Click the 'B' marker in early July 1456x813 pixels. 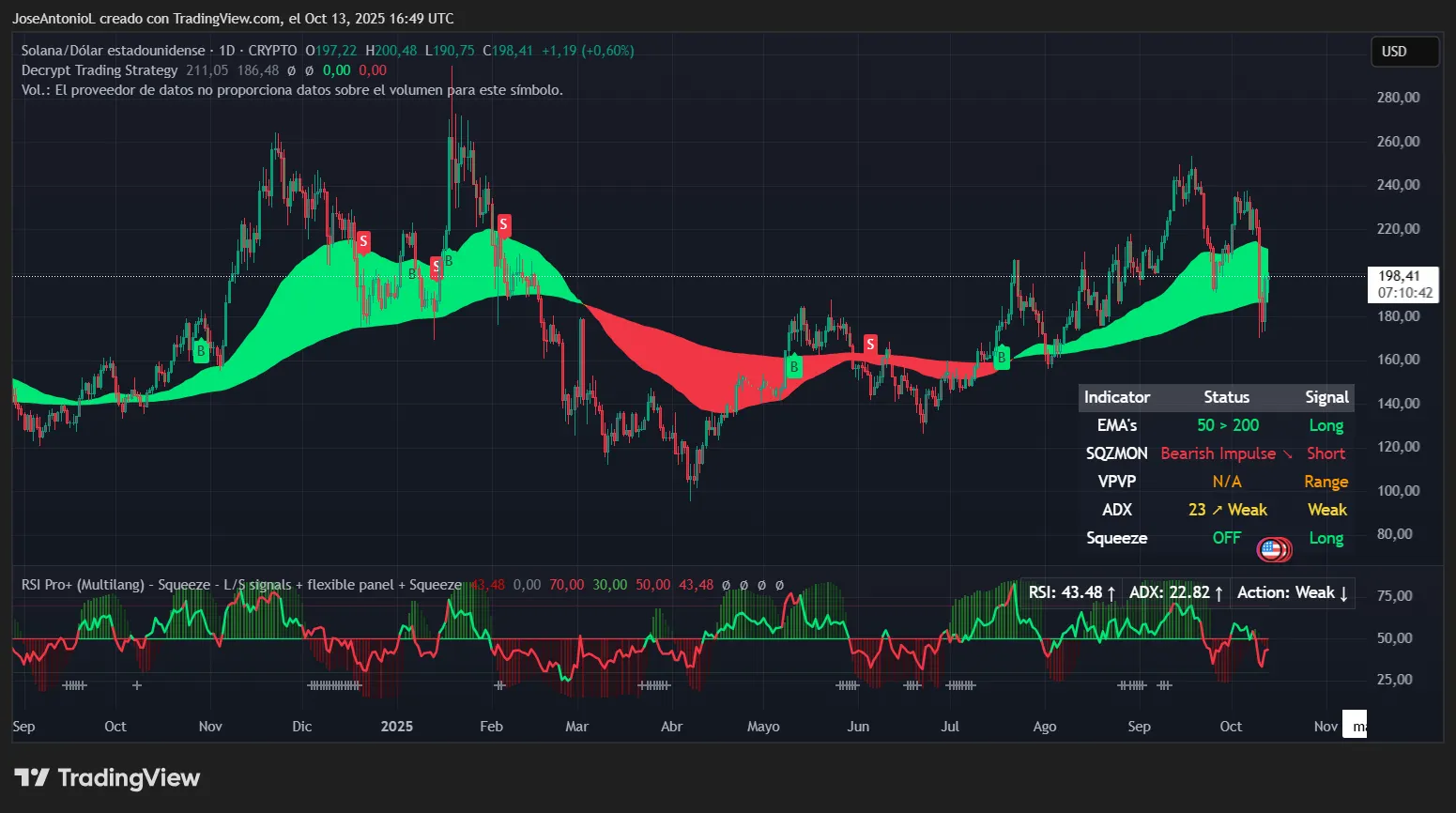[1000, 358]
